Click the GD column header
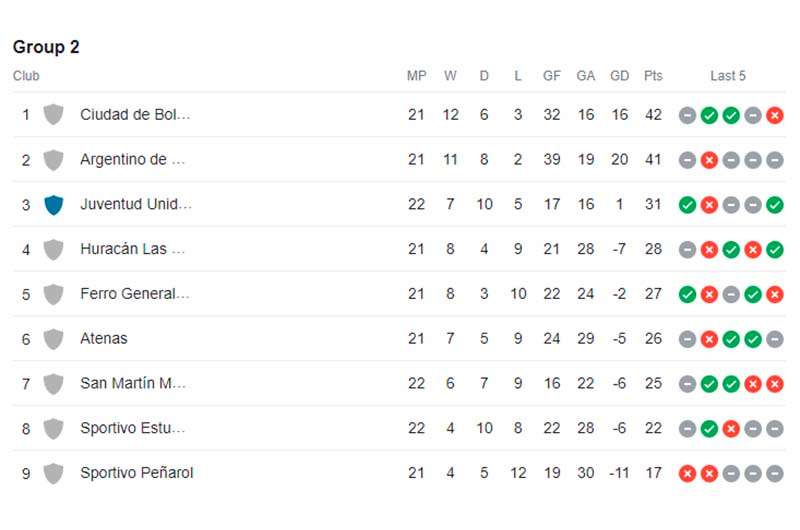800x530 pixels. coord(619,76)
